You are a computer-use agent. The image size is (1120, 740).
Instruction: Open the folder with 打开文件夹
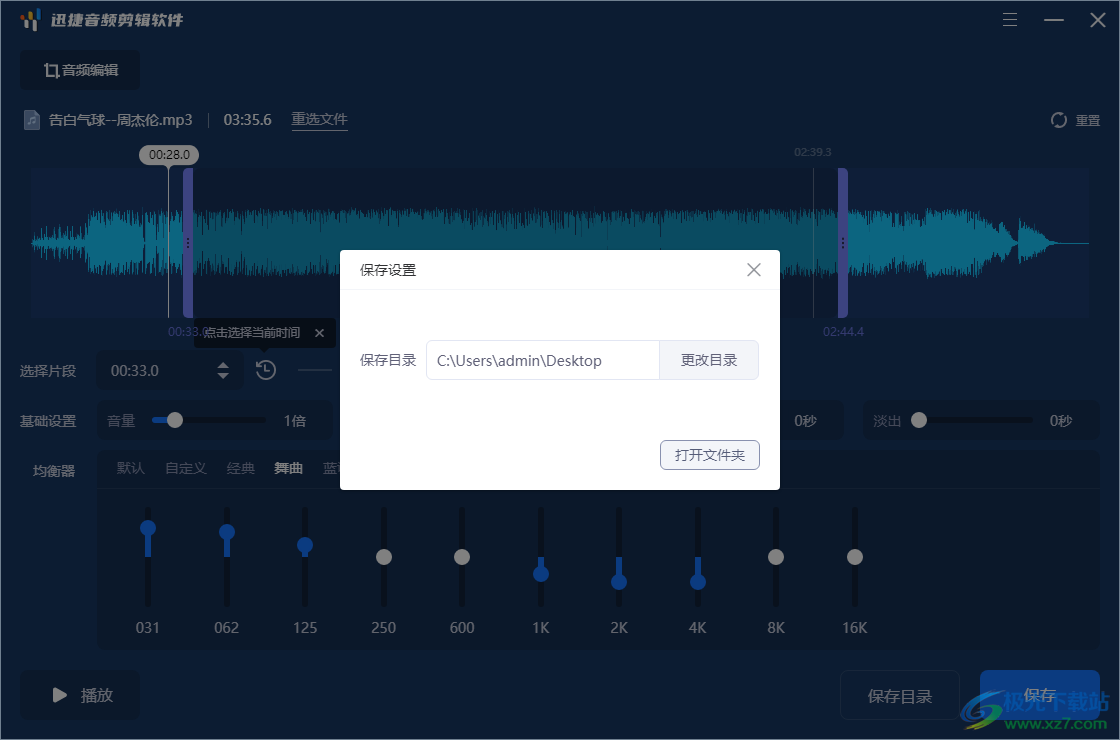[710, 454]
